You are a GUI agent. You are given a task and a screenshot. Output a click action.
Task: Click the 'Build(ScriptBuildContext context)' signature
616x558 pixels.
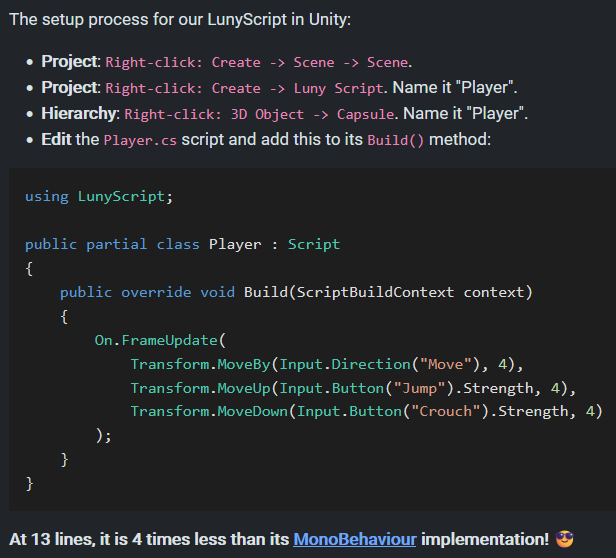[x=388, y=292]
